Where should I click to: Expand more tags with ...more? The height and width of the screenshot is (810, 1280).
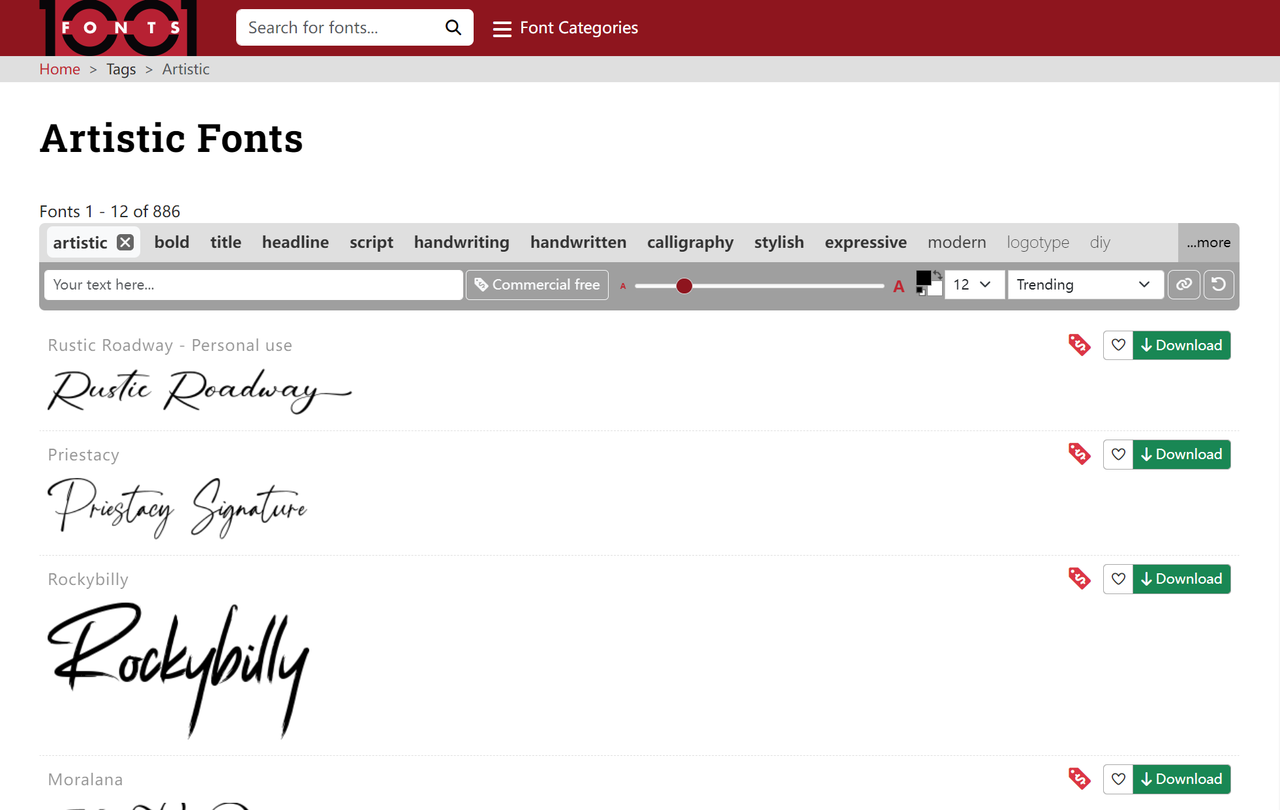[1208, 242]
